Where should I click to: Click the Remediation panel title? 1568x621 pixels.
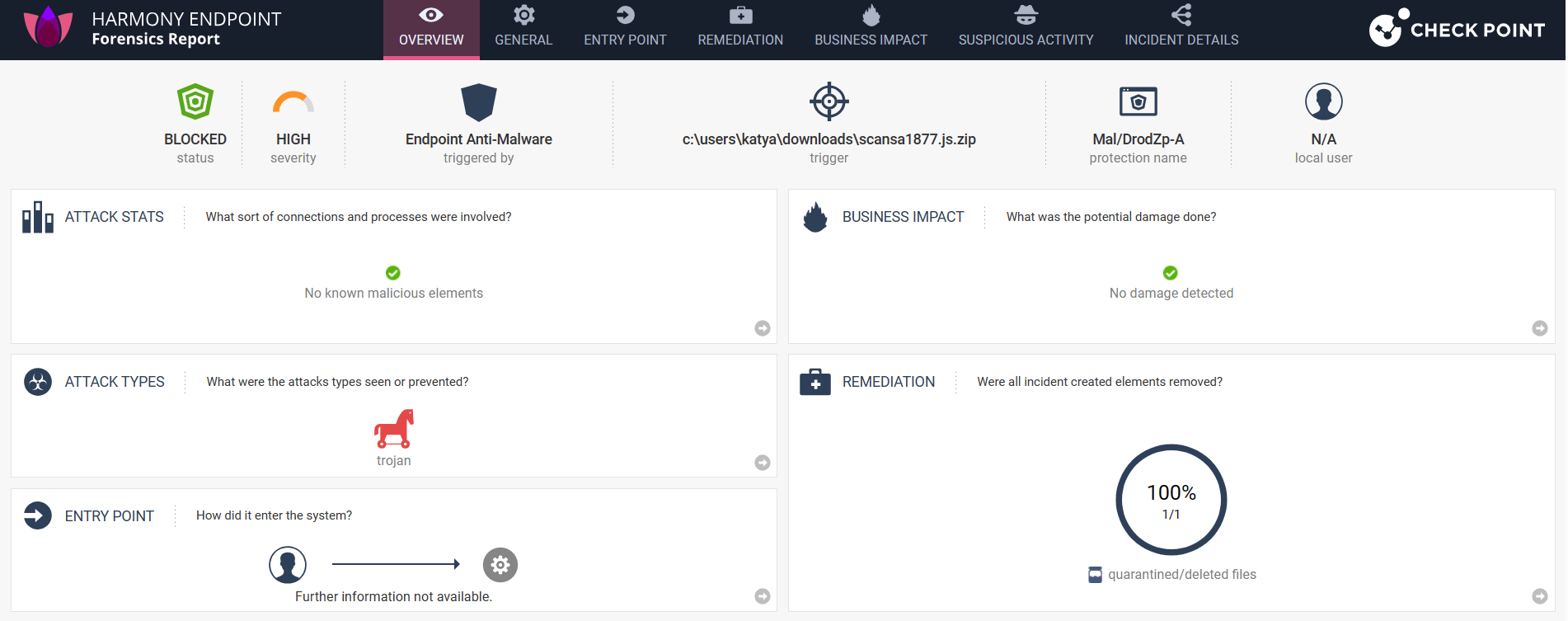tap(889, 382)
